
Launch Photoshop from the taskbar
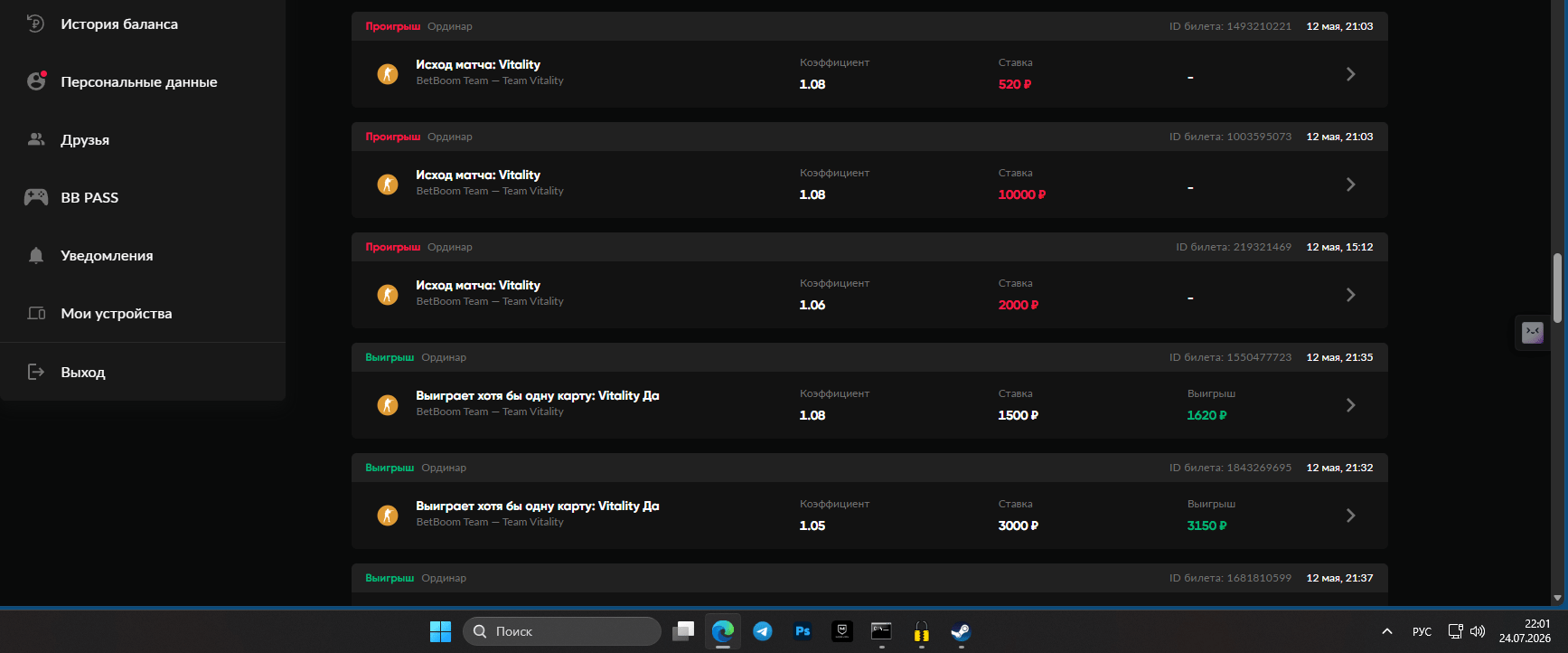(803, 631)
